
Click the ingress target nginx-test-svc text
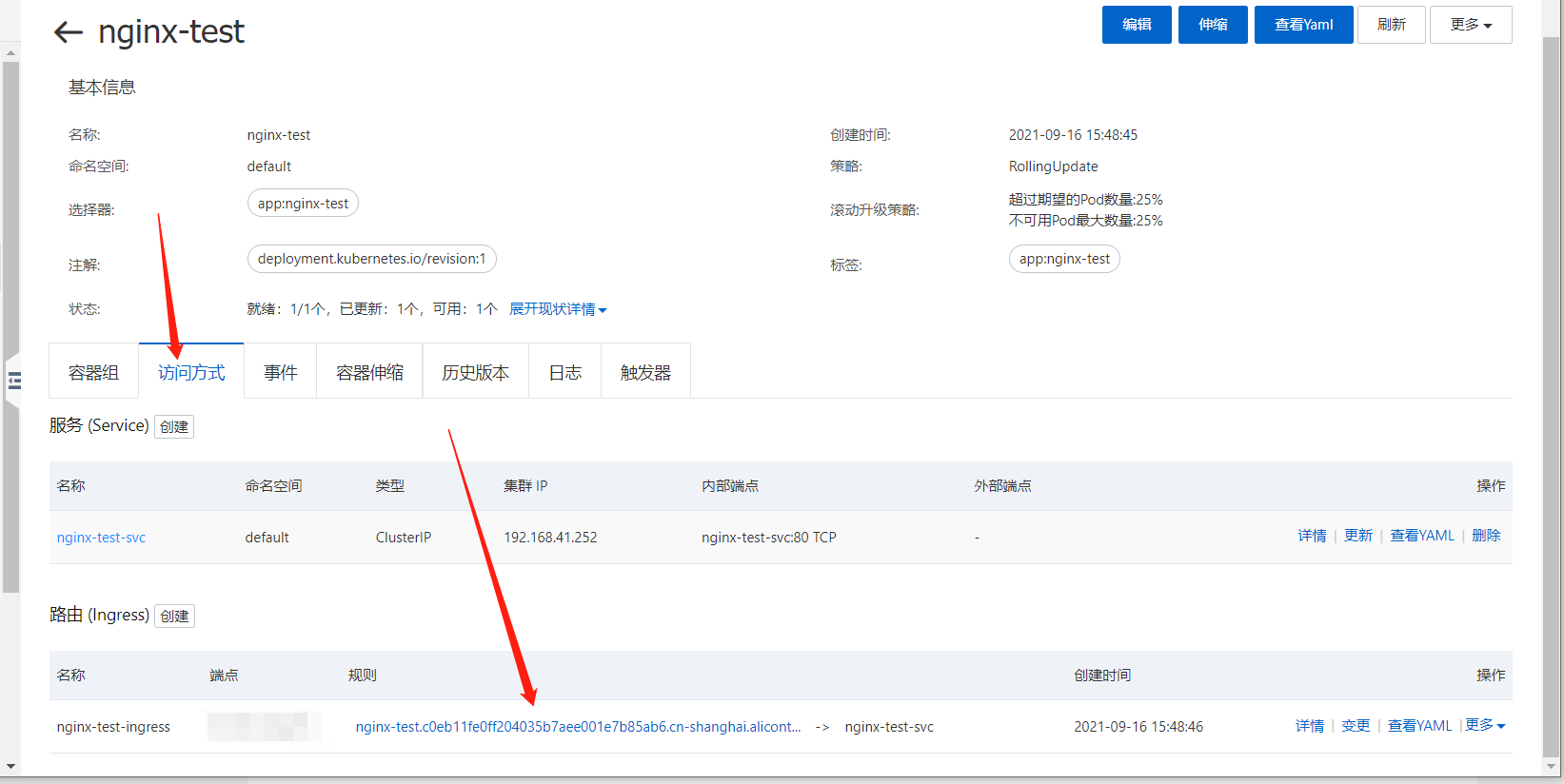(889, 727)
